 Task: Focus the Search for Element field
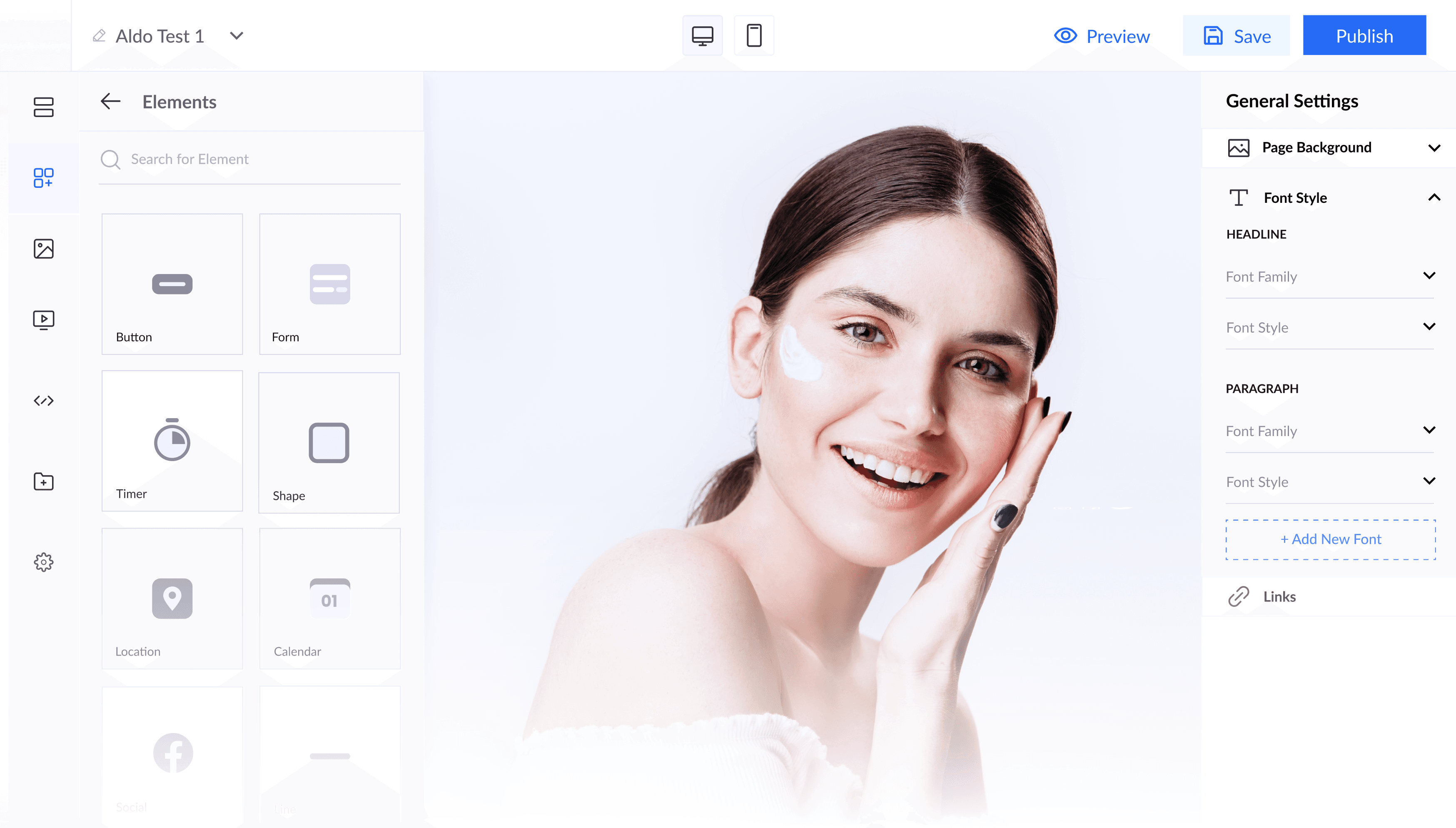pos(250,159)
